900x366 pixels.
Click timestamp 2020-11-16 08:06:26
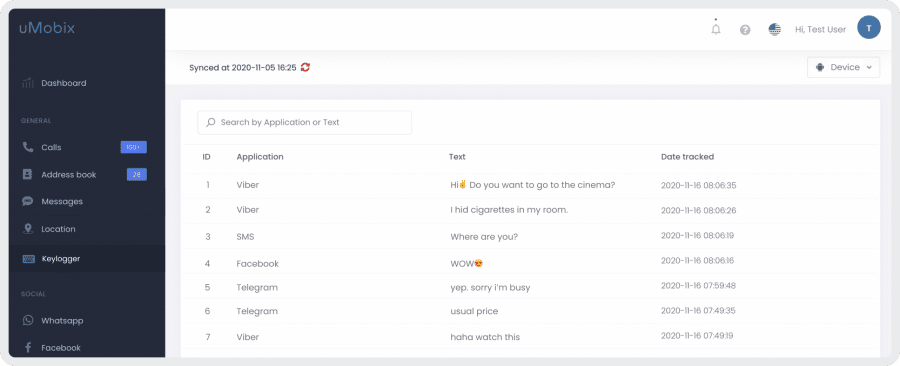(699, 211)
